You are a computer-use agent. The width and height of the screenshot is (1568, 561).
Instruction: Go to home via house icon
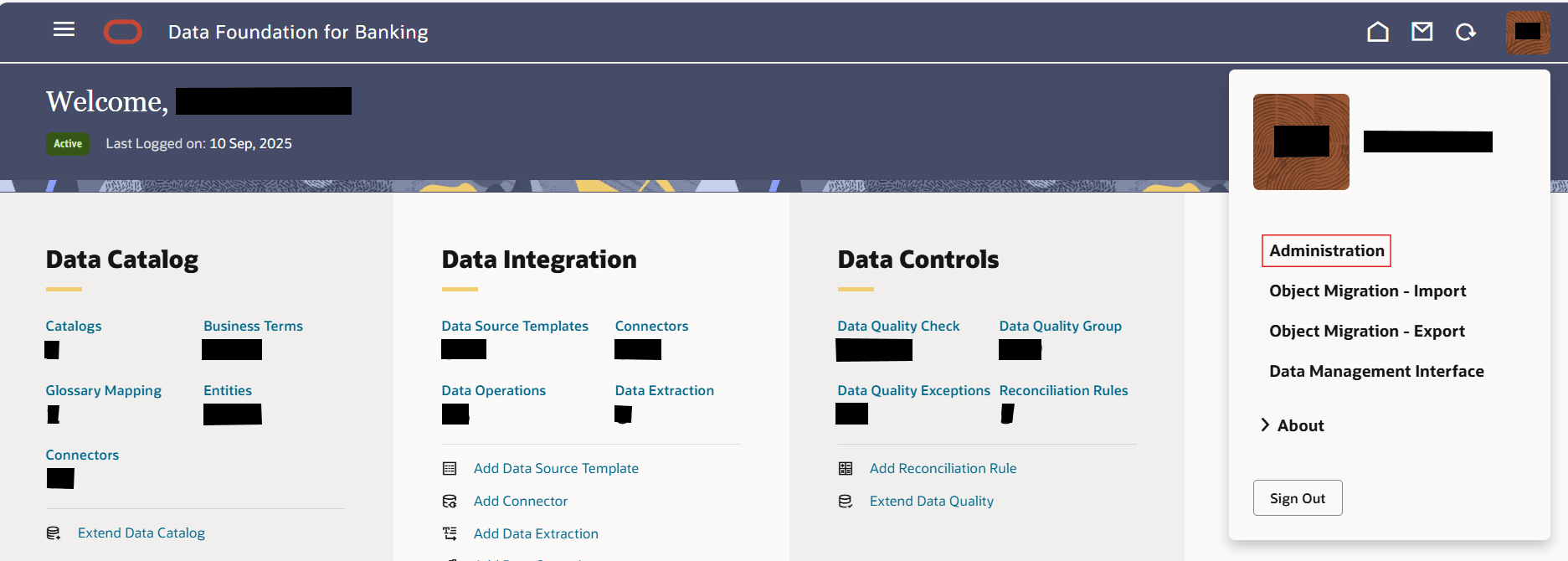point(1378,32)
